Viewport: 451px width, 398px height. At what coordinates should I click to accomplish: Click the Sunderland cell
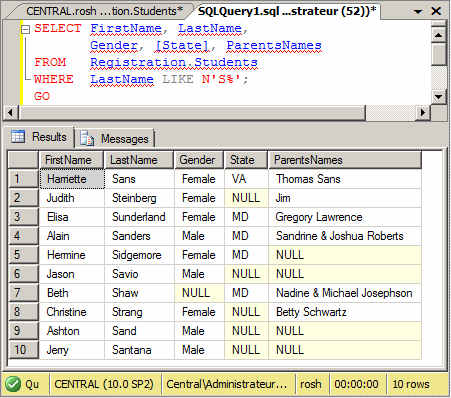point(139,217)
